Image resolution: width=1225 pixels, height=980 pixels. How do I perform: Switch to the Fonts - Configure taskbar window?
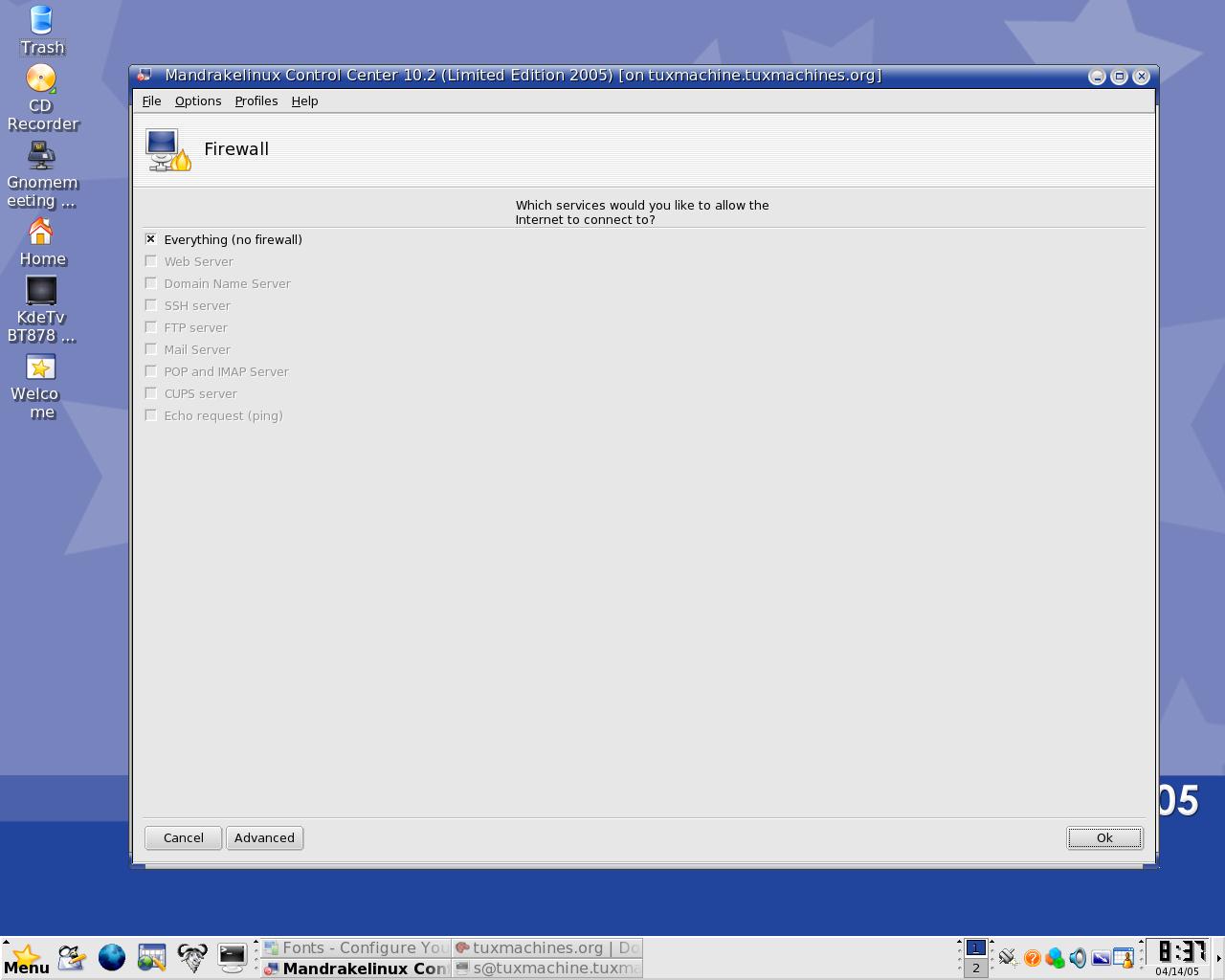tap(356, 947)
